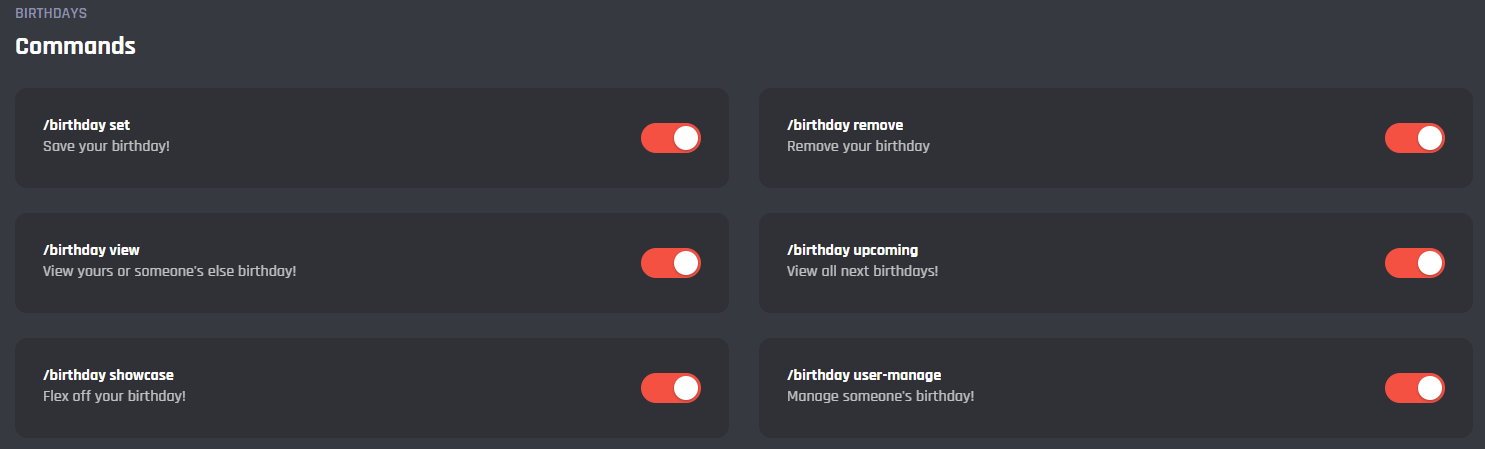Switch off the /birthday upcoming toggle
Viewport: 1485px width, 449px height.
(1414, 263)
